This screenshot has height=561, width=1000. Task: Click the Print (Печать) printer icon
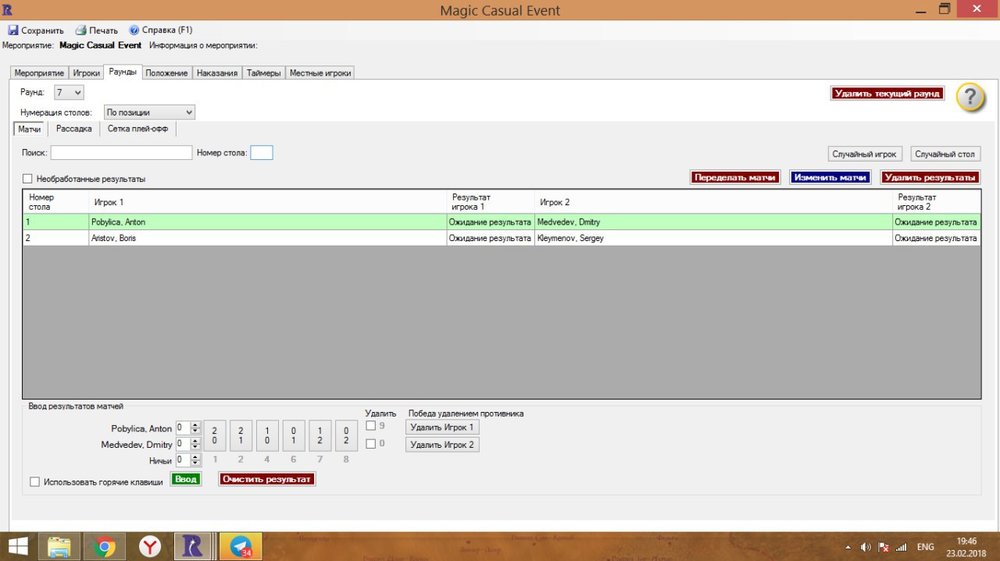click(80, 30)
